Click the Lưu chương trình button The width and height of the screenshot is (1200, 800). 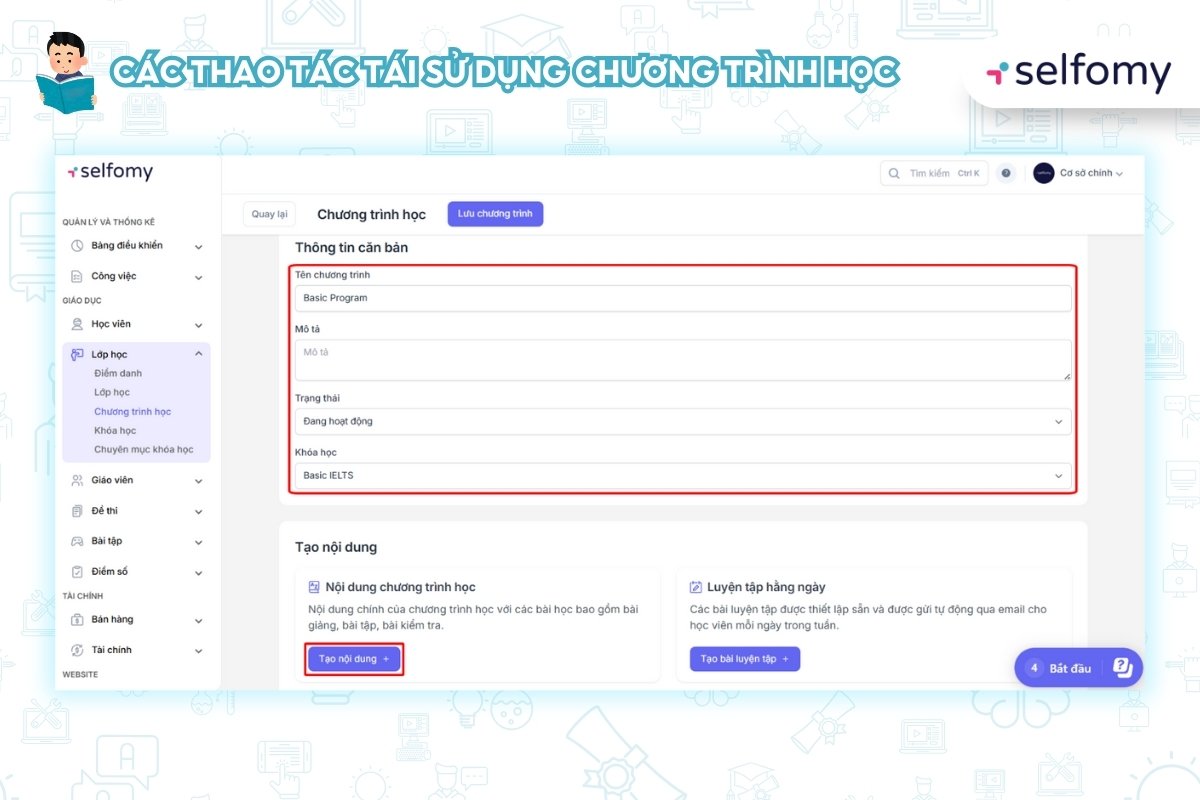pyautogui.click(x=495, y=214)
